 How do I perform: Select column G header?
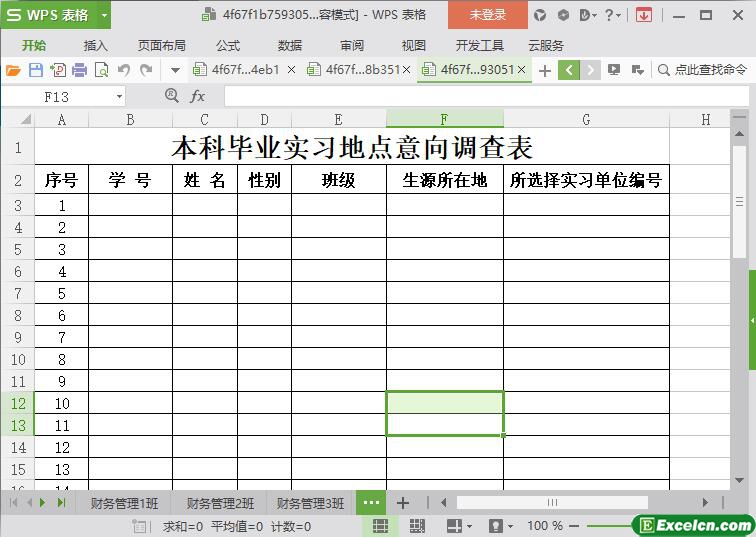click(x=586, y=119)
